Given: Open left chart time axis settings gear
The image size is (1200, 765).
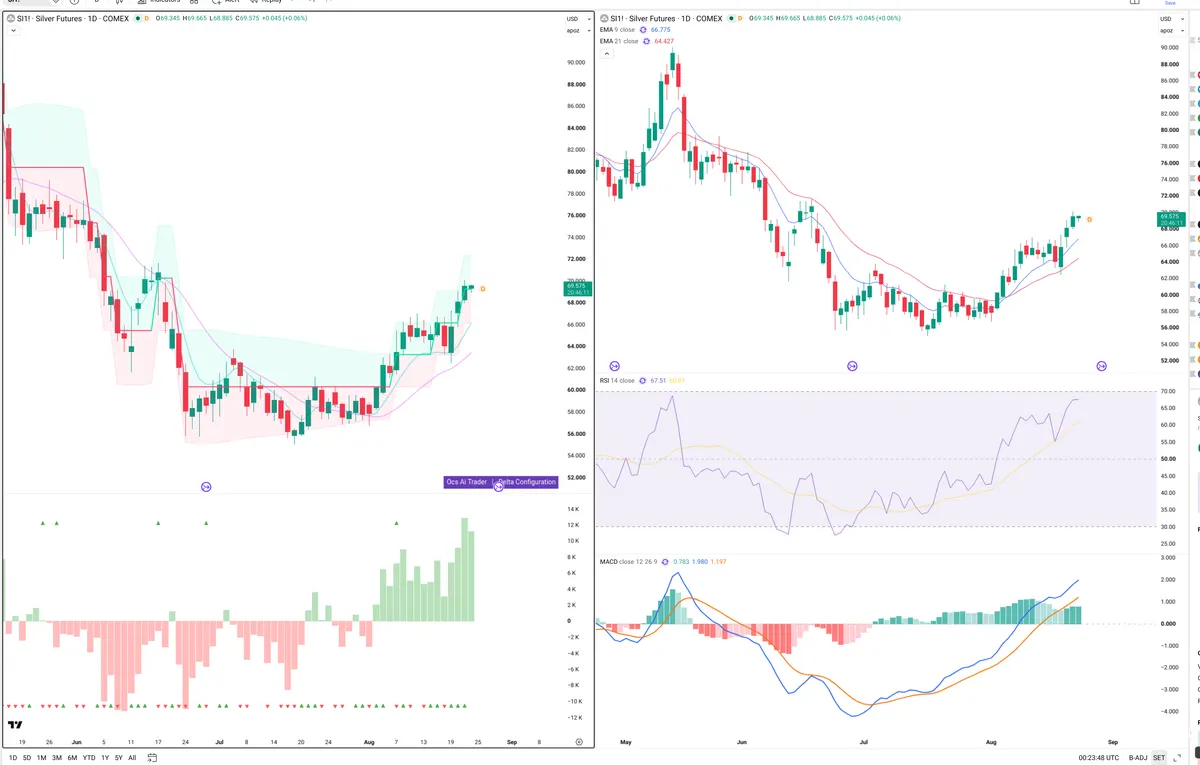Looking at the screenshot, I should (x=579, y=741).
